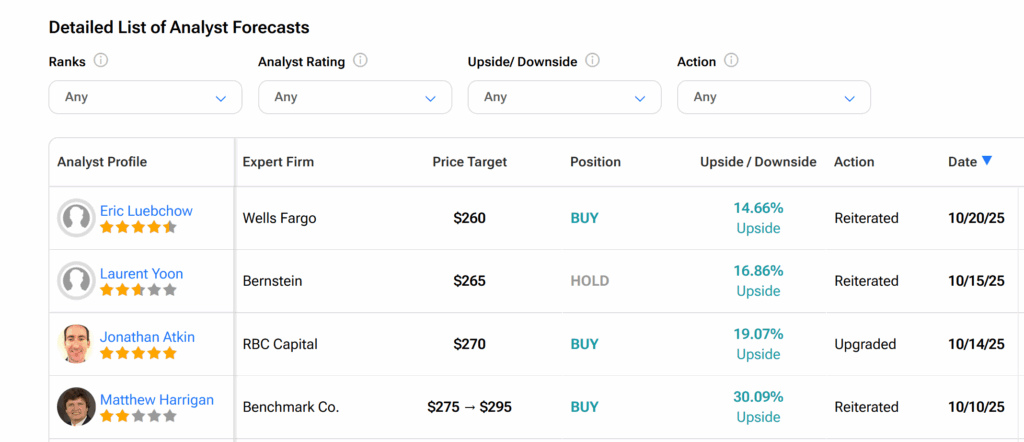Open the Upside/Downside filter dropdown
Screen dimensions: 1024x442
(x=564, y=97)
